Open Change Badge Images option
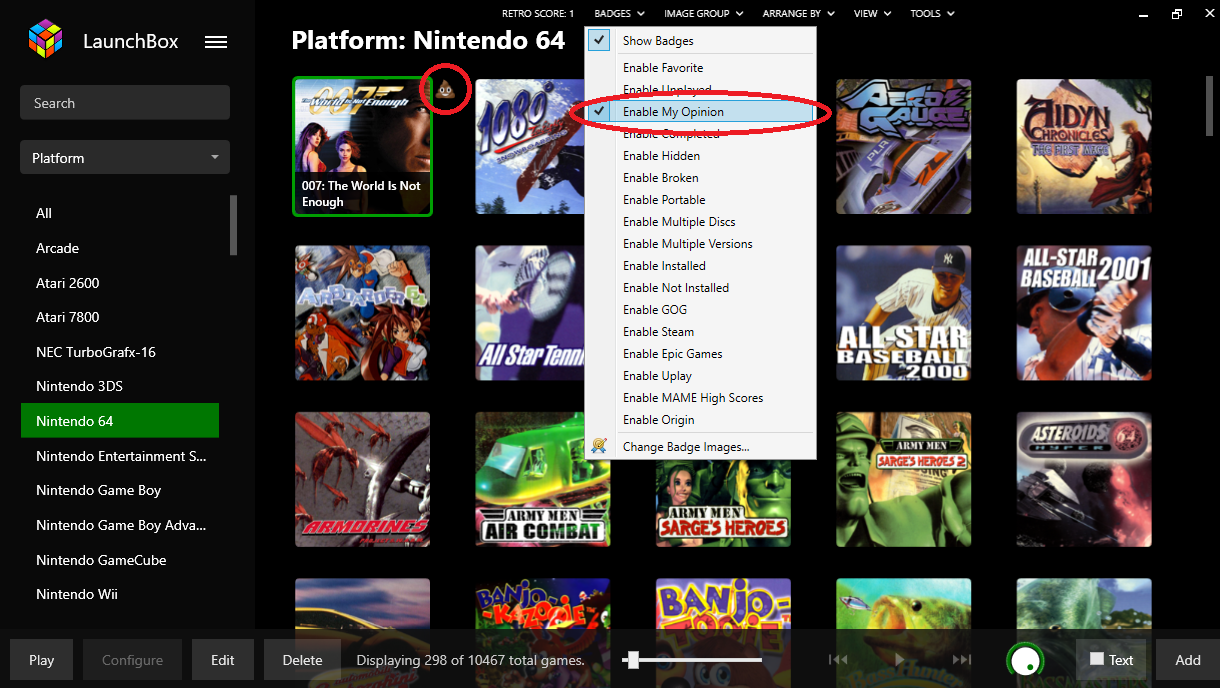 tap(701, 447)
